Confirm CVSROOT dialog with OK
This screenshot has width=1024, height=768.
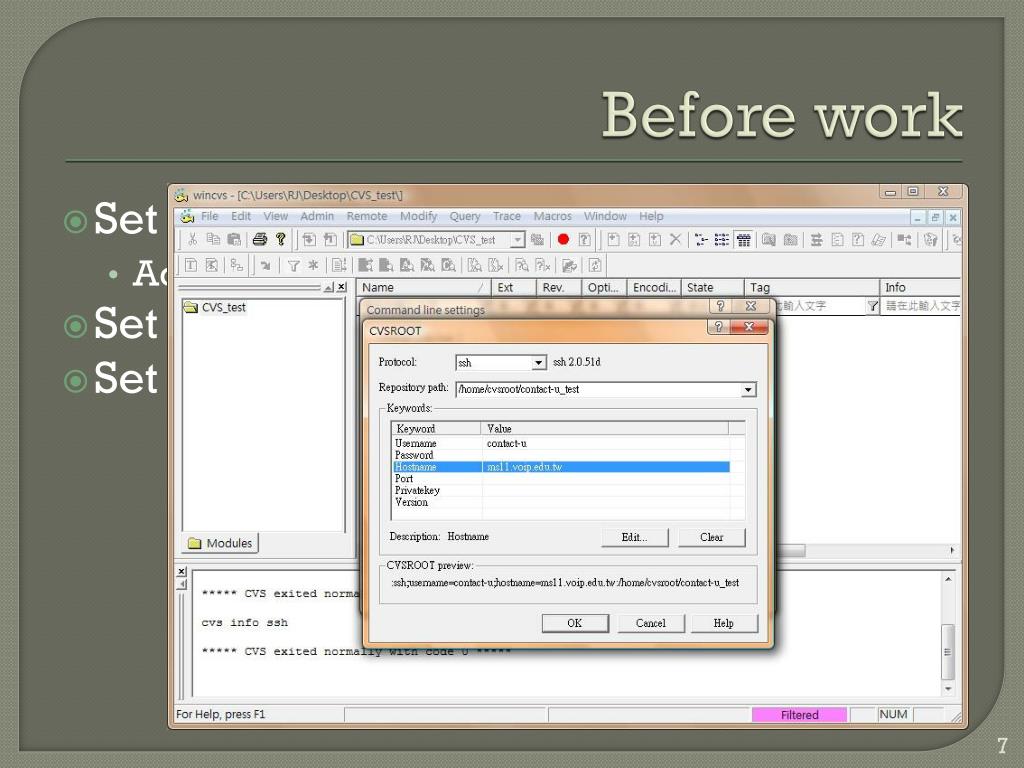pyautogui.click(x=574, y=623)
